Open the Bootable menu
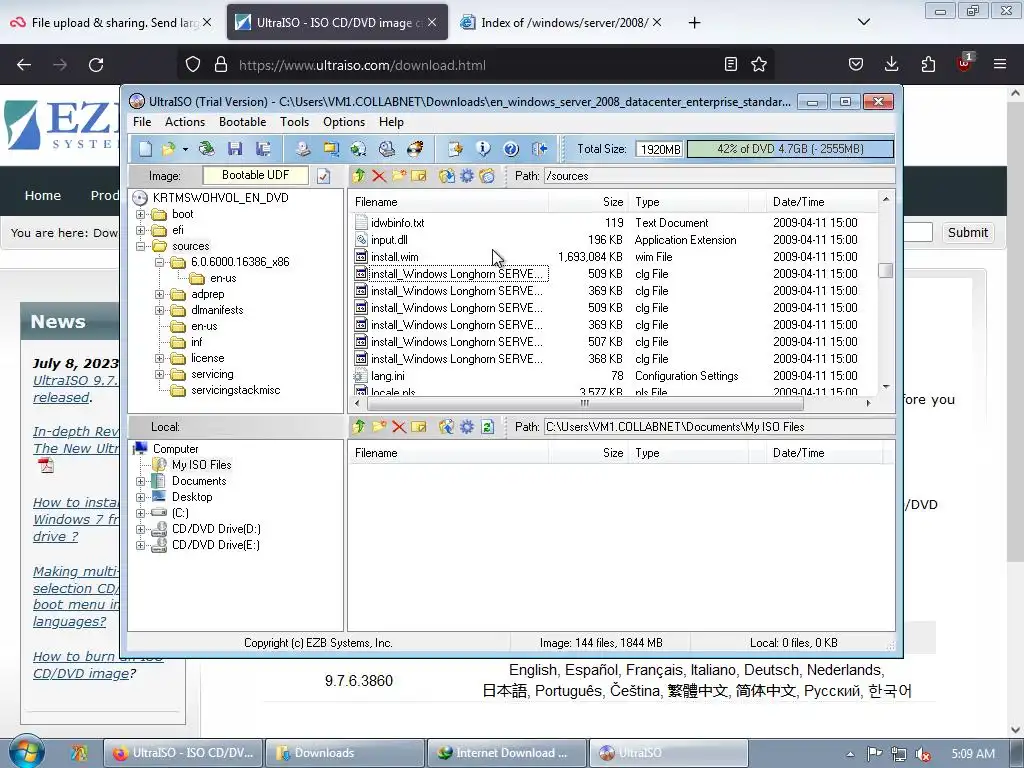 (242, 122)
